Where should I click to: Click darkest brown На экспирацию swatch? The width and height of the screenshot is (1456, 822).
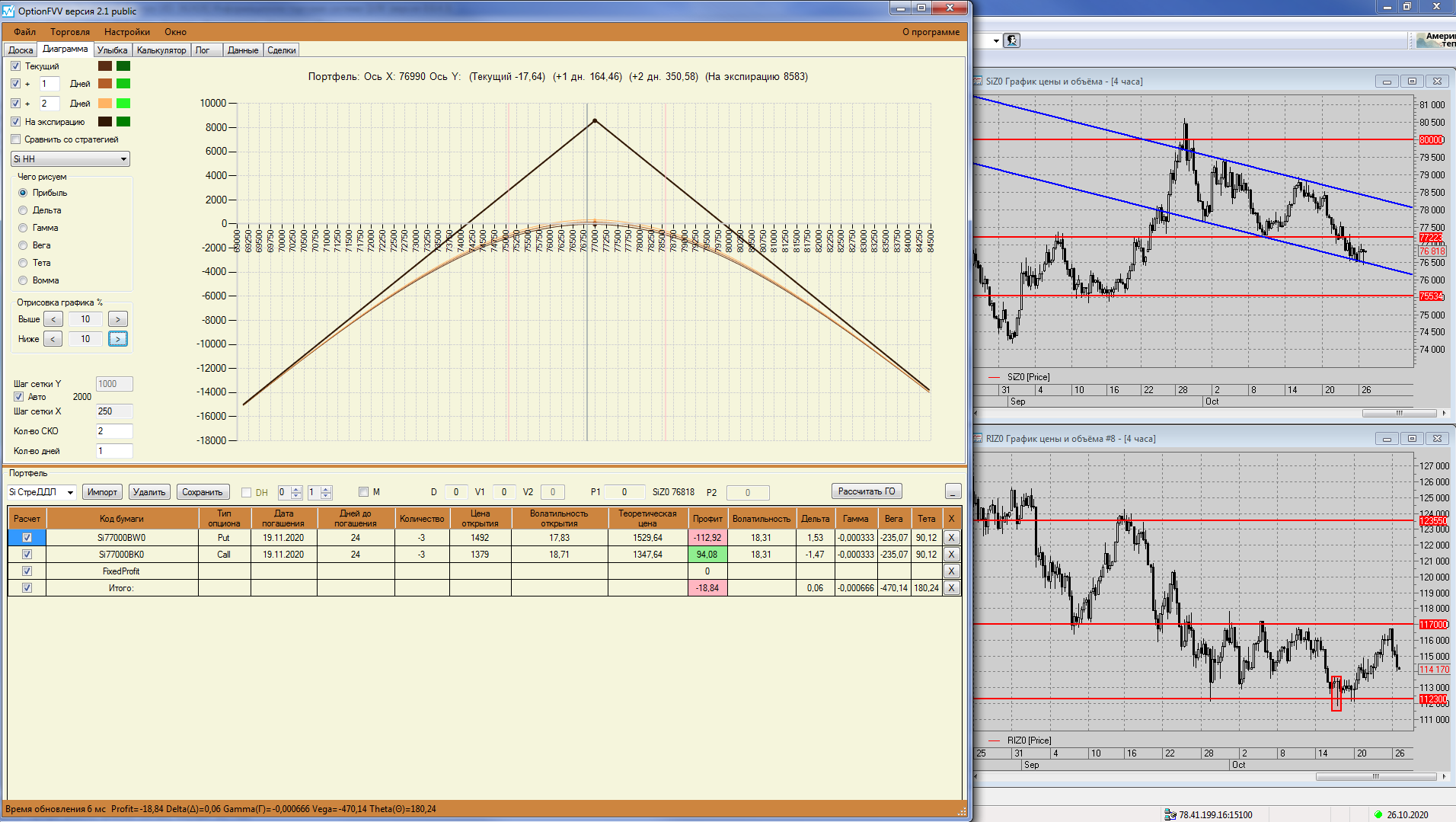pyautogui.click(x=105, y=122)
